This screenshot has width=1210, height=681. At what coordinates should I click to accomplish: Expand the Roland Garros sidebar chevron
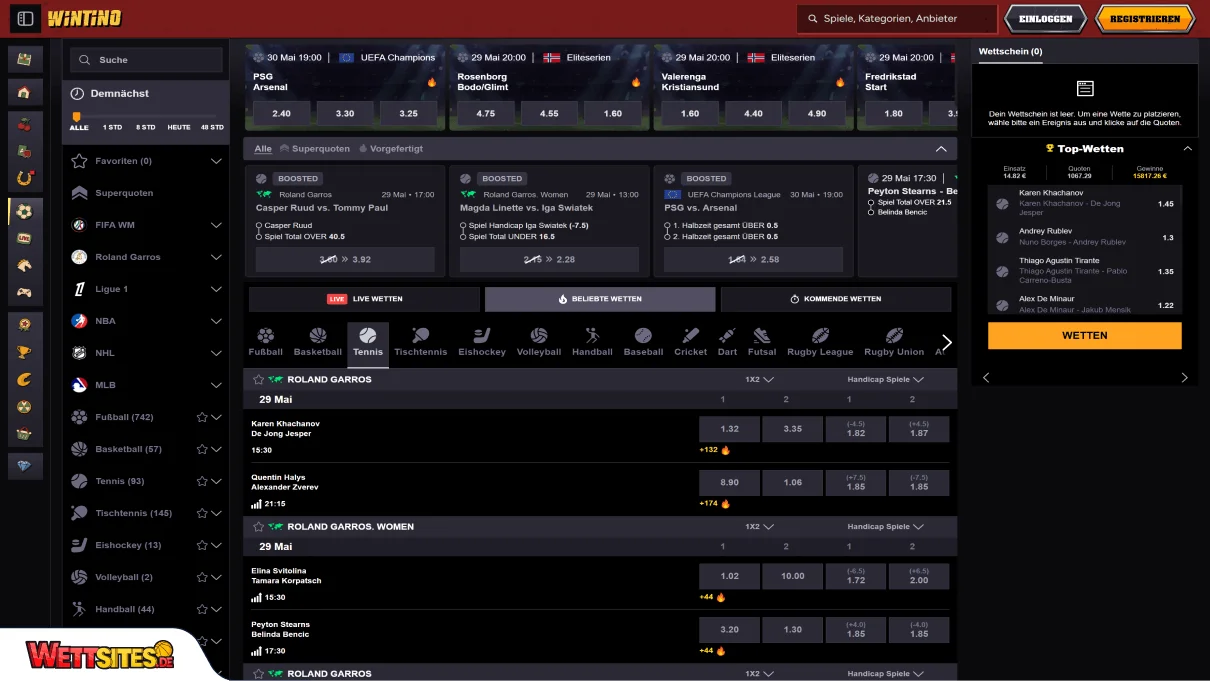click(216, 257)
